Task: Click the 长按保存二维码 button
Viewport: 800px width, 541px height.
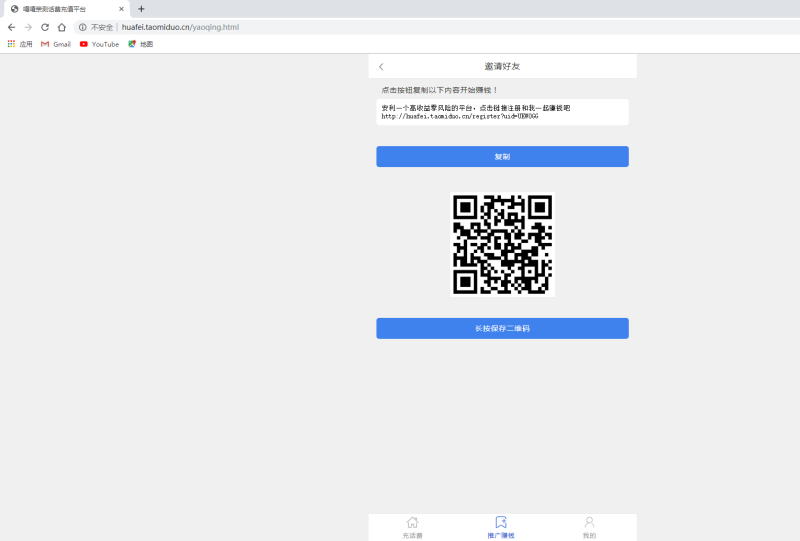Action: 502,328
